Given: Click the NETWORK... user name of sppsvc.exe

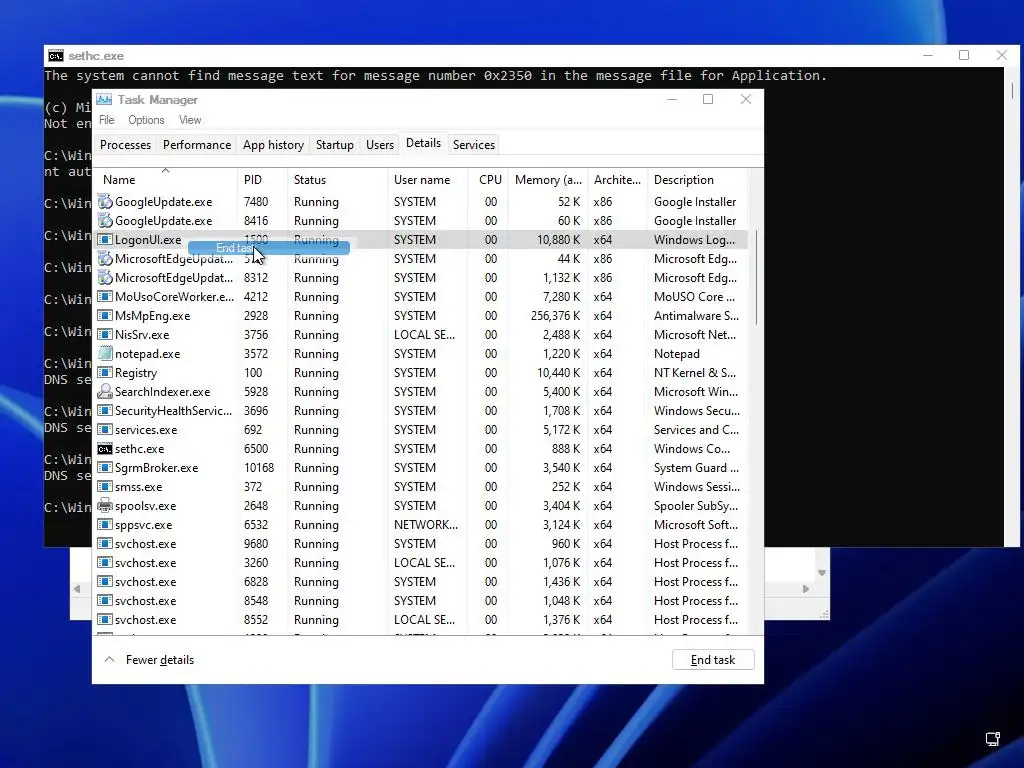Looking at the screenshot, I should pyautogui.click(x=426, y=524).
